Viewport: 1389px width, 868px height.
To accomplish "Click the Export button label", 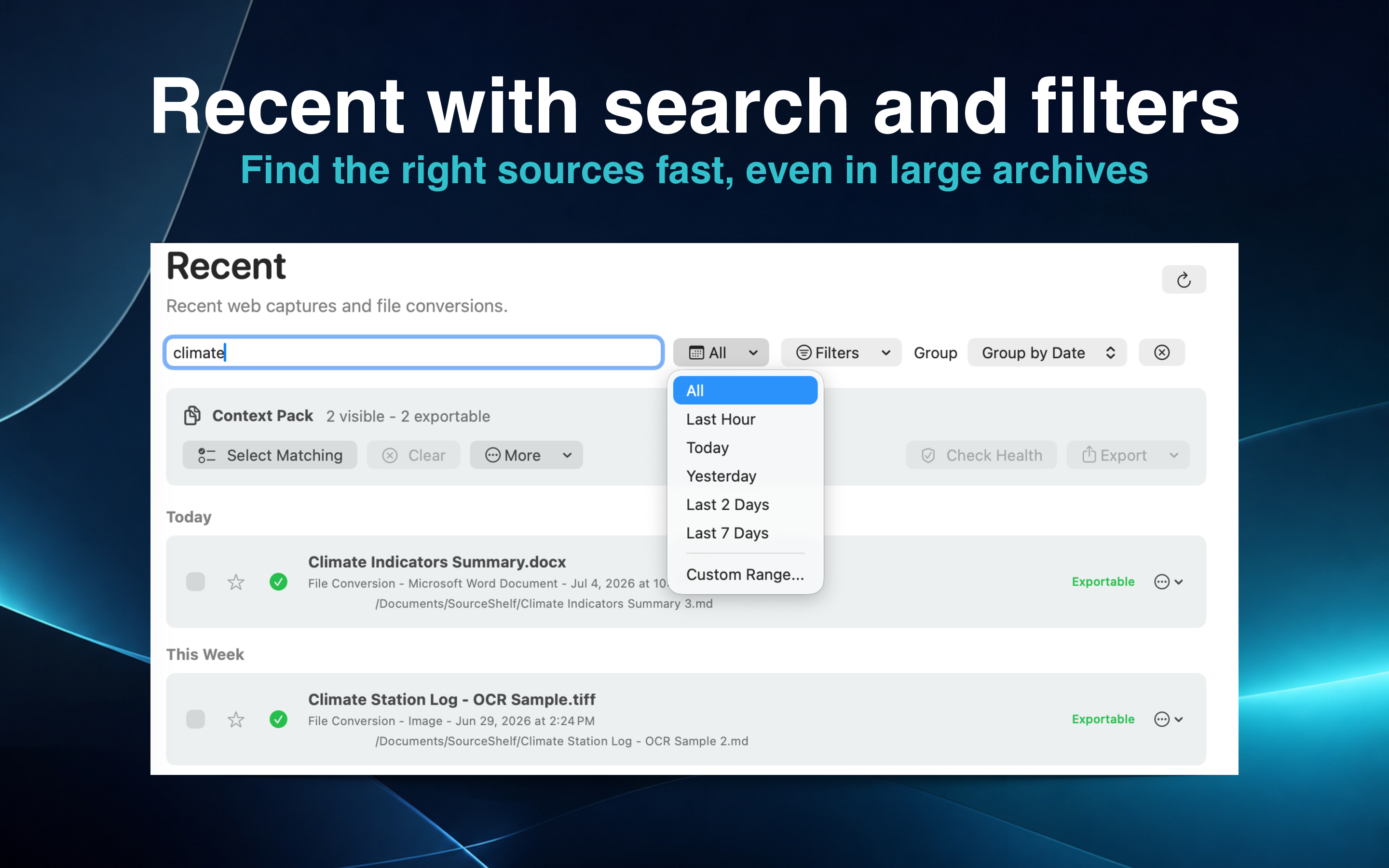I will 1123,455.
